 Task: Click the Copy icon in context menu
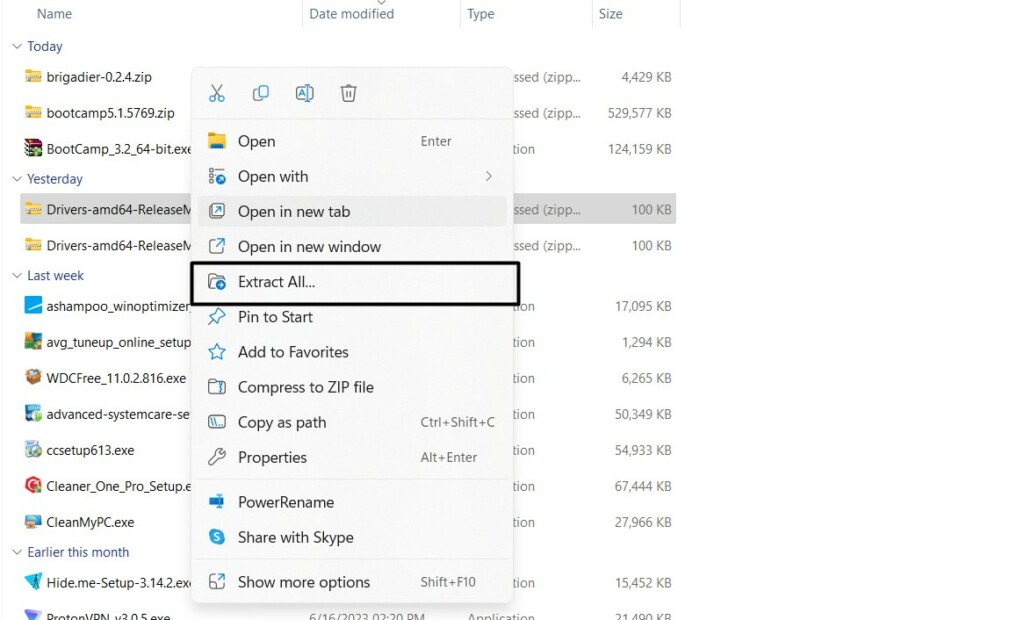pyautogui.click(x=261, y=93)
